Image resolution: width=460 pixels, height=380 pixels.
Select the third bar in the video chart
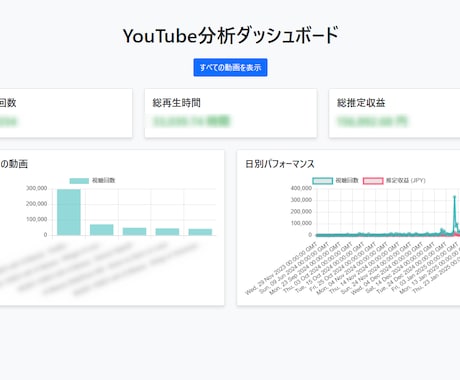[x=134, y=231]
